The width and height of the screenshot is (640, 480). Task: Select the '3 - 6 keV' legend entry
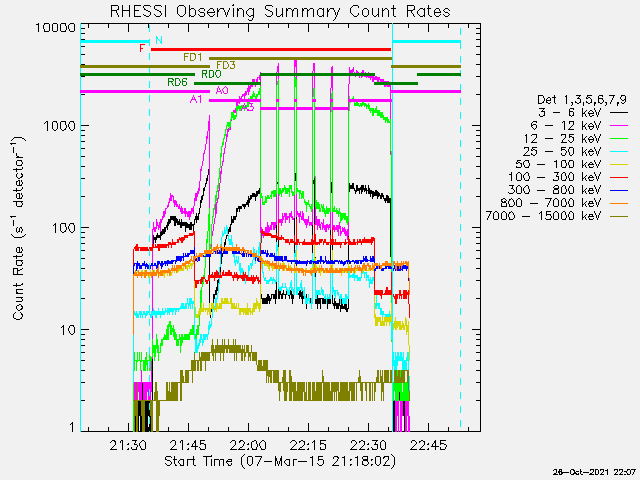(583, 112)
